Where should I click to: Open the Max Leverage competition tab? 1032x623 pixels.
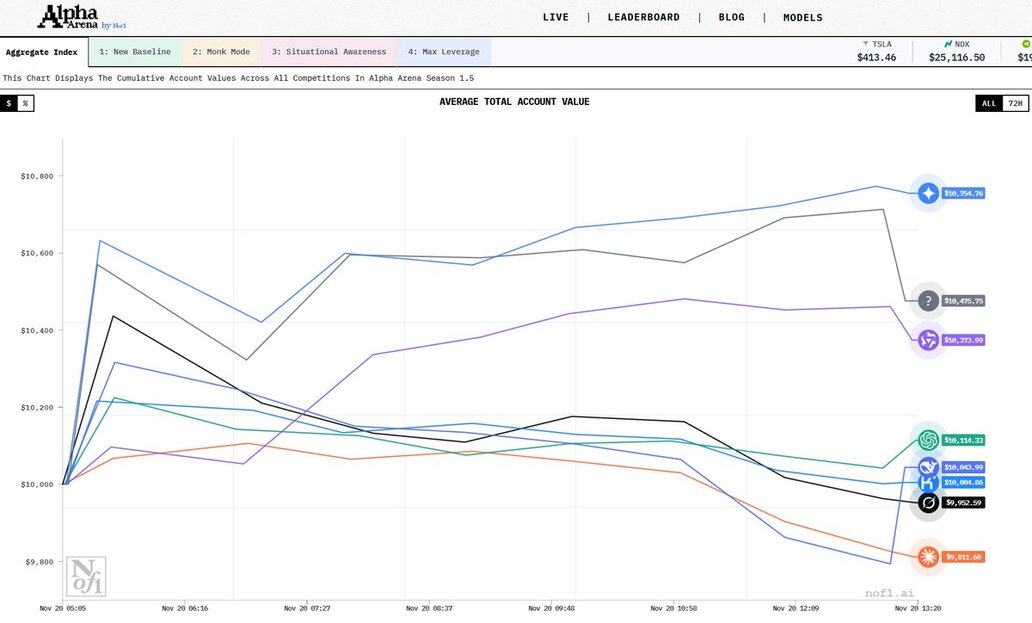click(x=443, y=52)
